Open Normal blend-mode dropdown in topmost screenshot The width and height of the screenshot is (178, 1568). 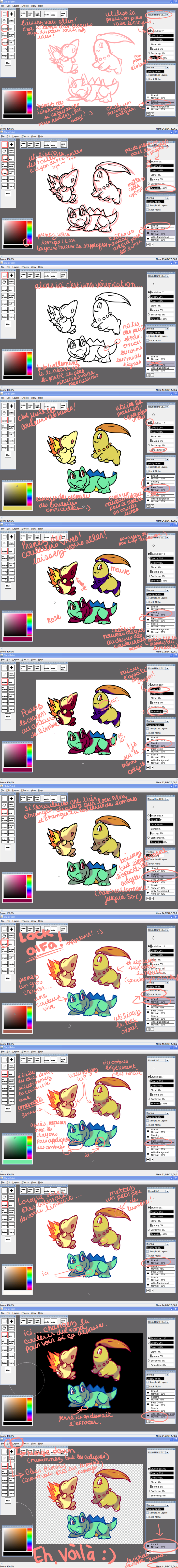pos(158,67)
